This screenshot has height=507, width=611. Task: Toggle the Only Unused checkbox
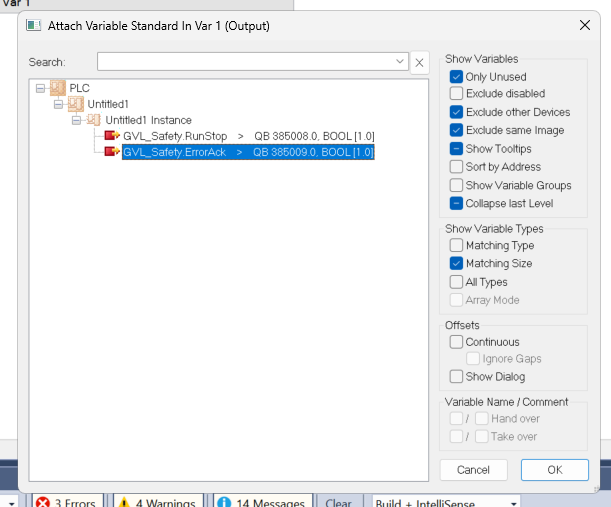tap(456, 77)
